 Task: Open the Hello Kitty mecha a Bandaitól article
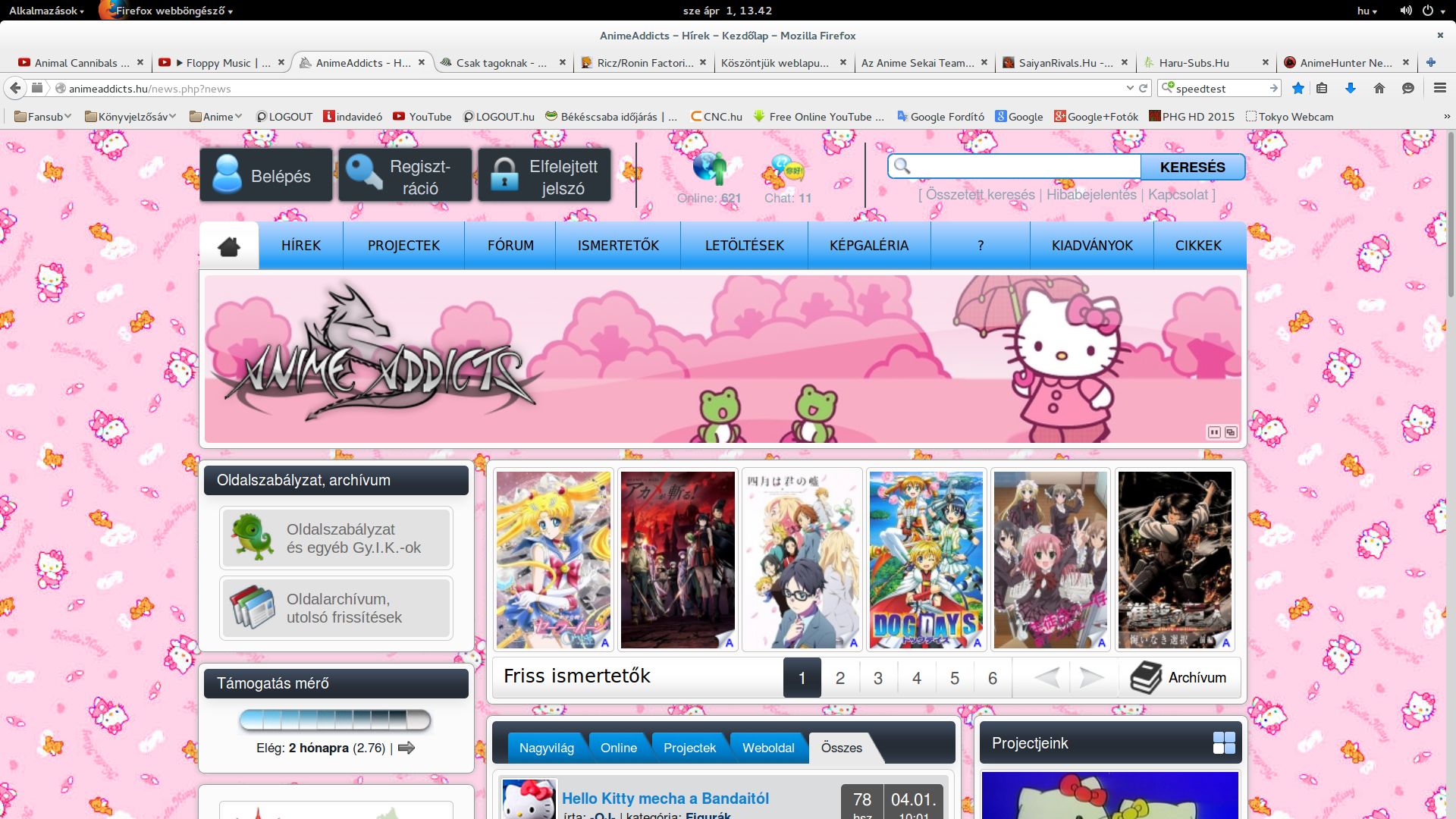pos(665,799)
